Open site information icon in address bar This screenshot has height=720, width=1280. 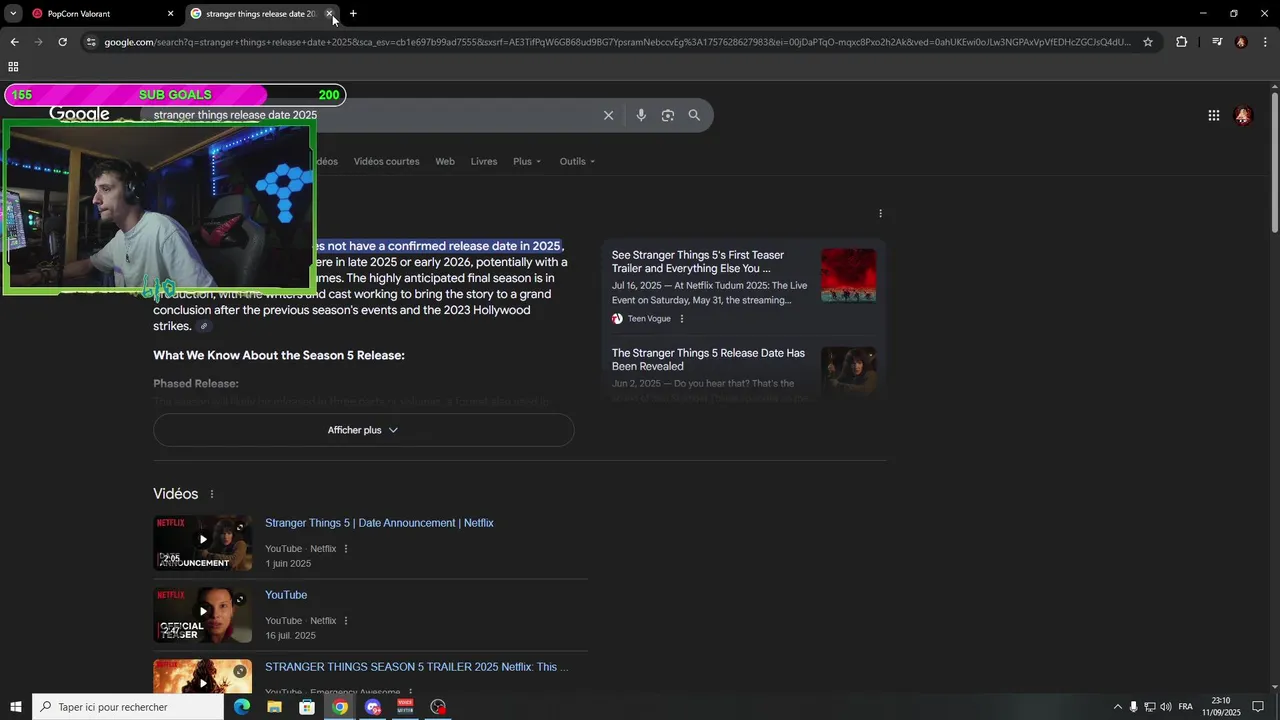[x=91, y=42]
